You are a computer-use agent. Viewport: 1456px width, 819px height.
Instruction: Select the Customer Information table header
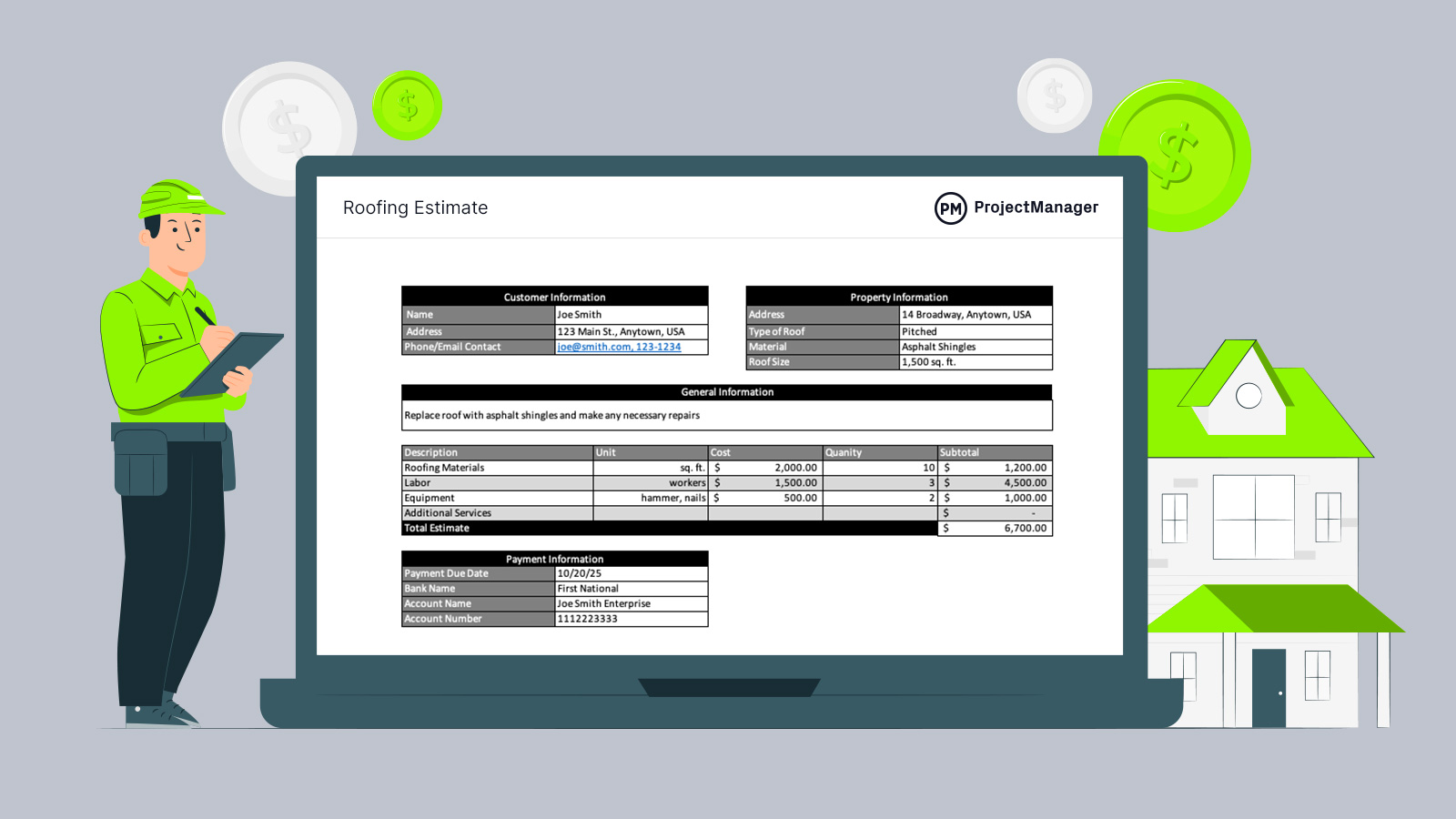tap(554, 297)
